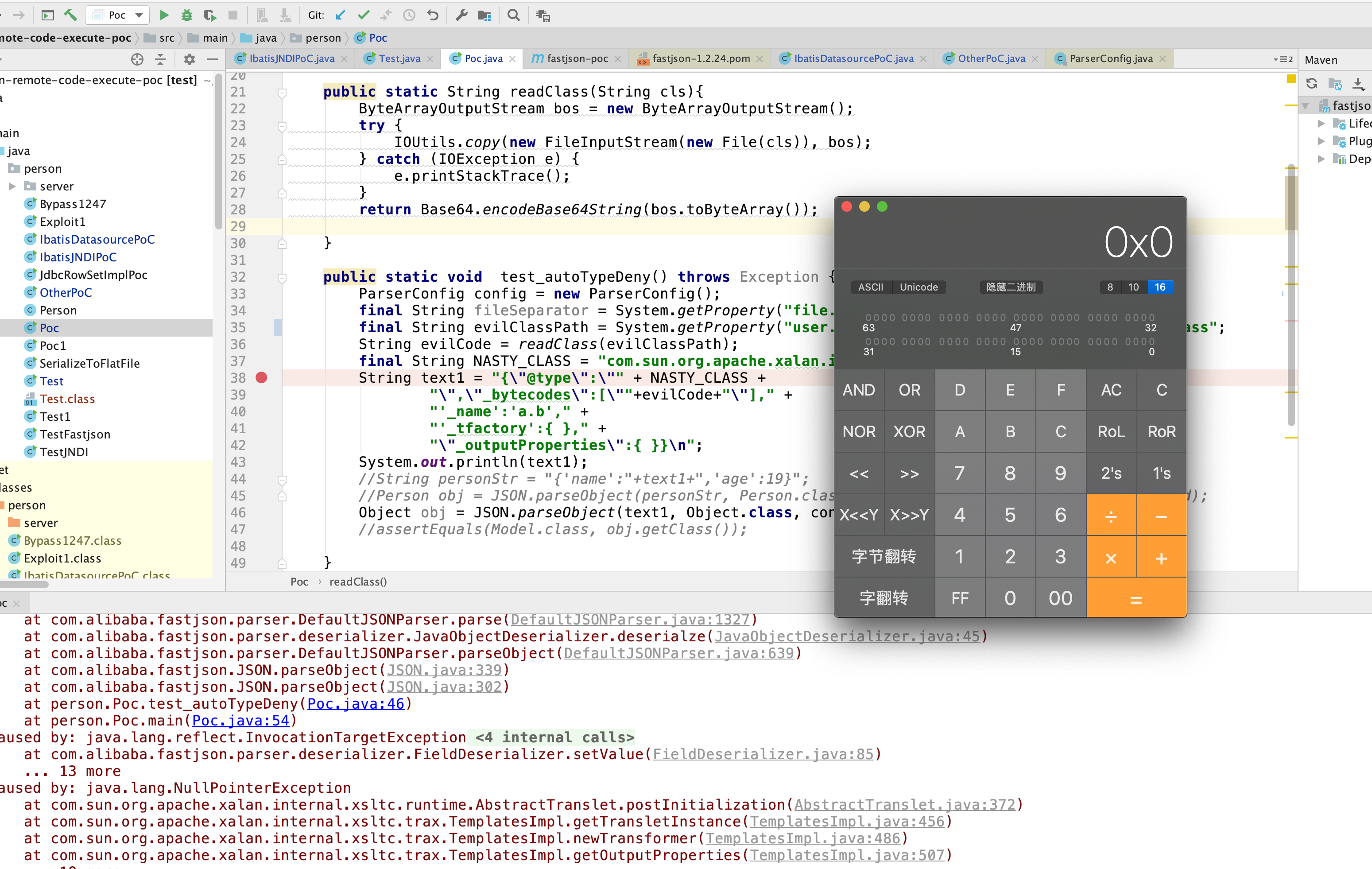The height and width of the screenshot is (869, 1372).
Task: Select Exploit1 class in project tree
Action: (62, 221)
